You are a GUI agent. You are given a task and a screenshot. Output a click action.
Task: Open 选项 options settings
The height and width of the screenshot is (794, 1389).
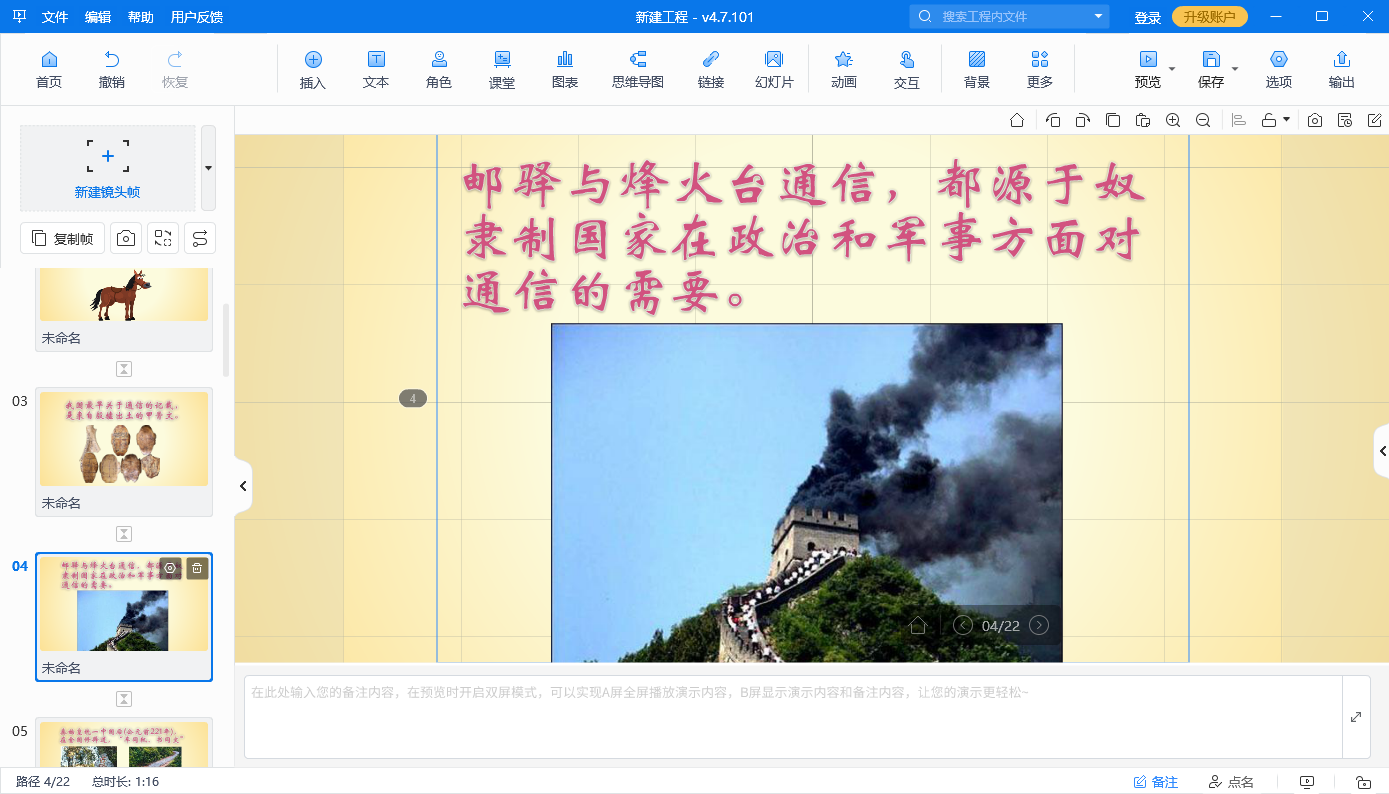pyautogui.click(x=1279, y=69)
